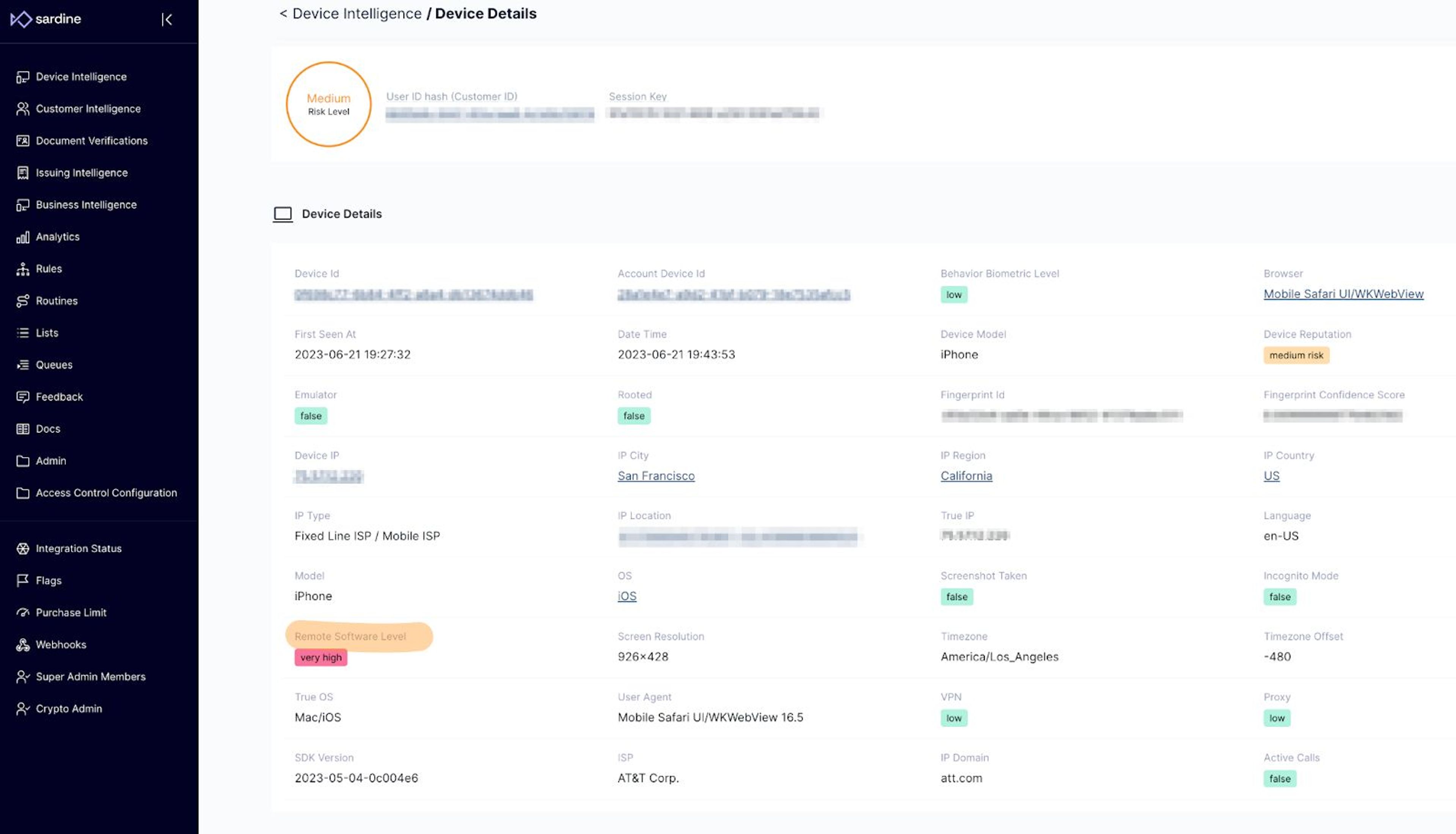The image size is (1456, 834).
Task: Click the Rules hierarchy icon
Action: tap(22, 269)
